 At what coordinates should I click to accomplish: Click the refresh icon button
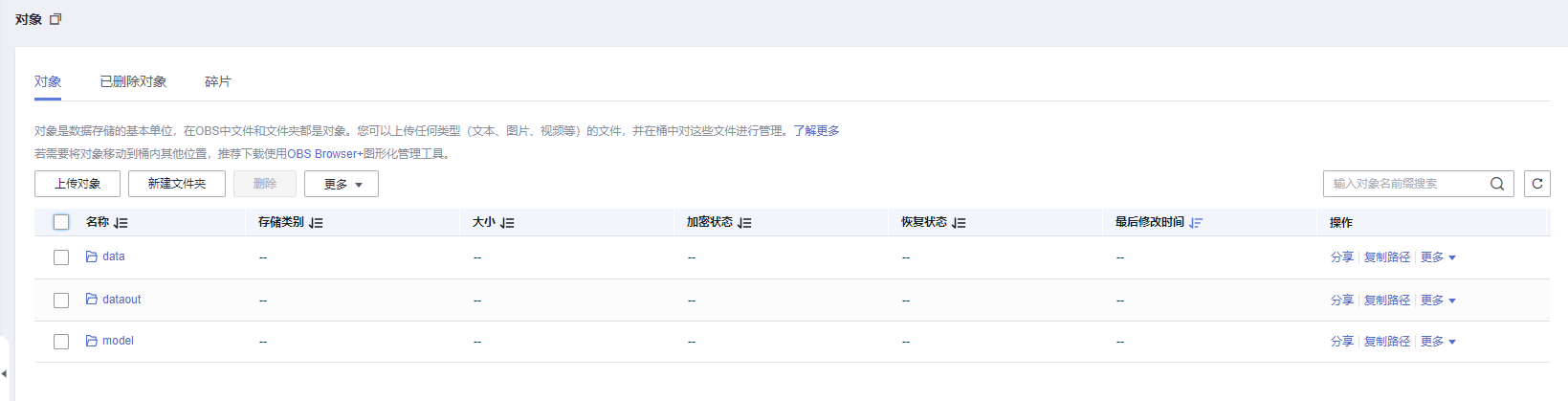[x=1537, y=184]
